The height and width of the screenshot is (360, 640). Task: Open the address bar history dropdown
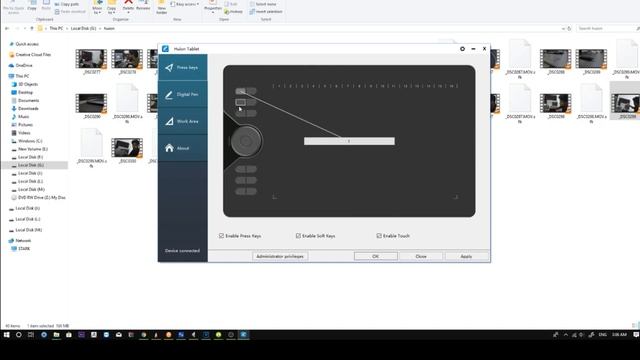click(x=563, y=29)
